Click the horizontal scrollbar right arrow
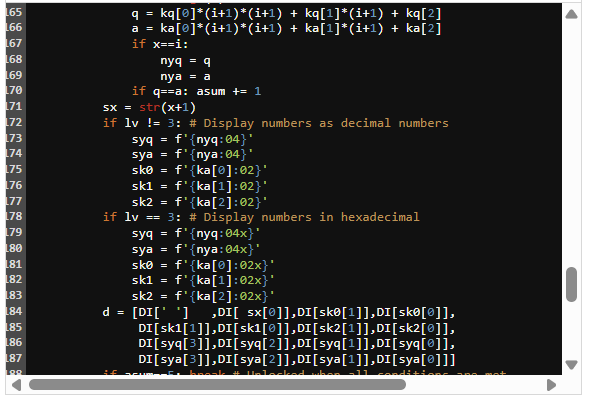The width and height of the screenshot is (592, 401). click(551, 385)
